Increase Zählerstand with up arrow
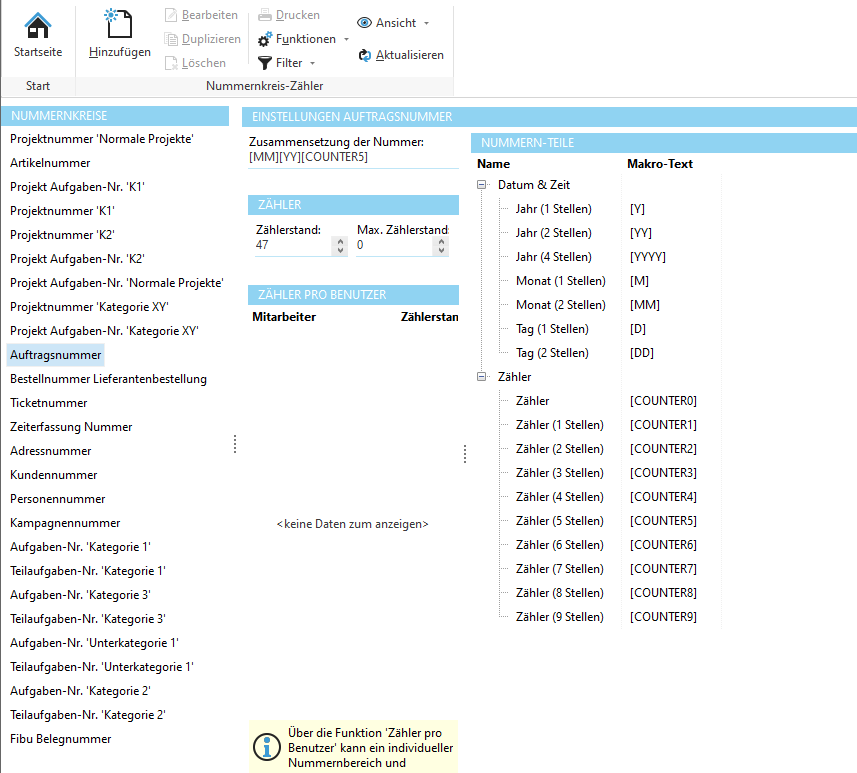Screen dimensions: 857x773 coord(340,240)
